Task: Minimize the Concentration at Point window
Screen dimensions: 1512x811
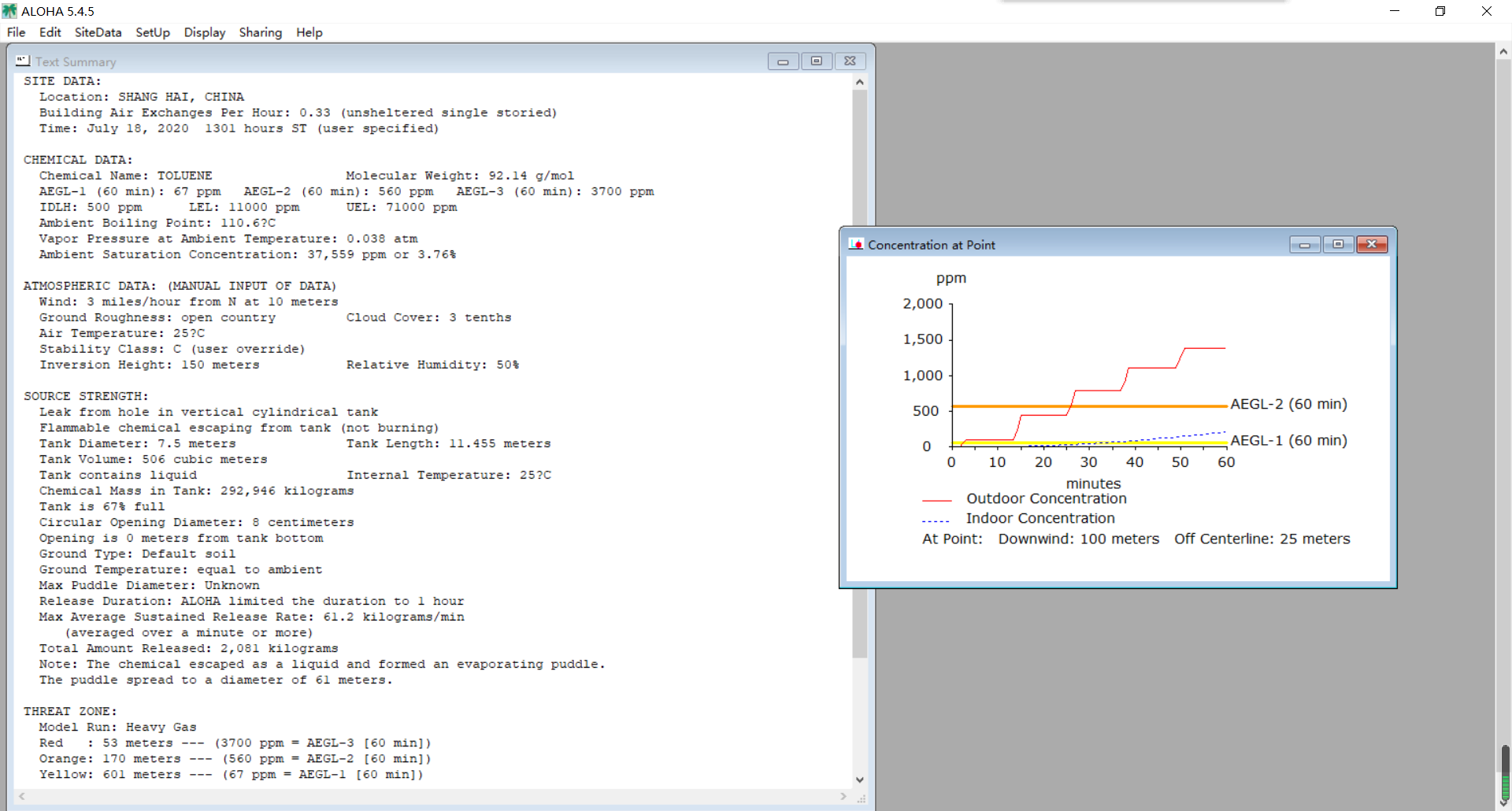Action: pos(1305,244)
